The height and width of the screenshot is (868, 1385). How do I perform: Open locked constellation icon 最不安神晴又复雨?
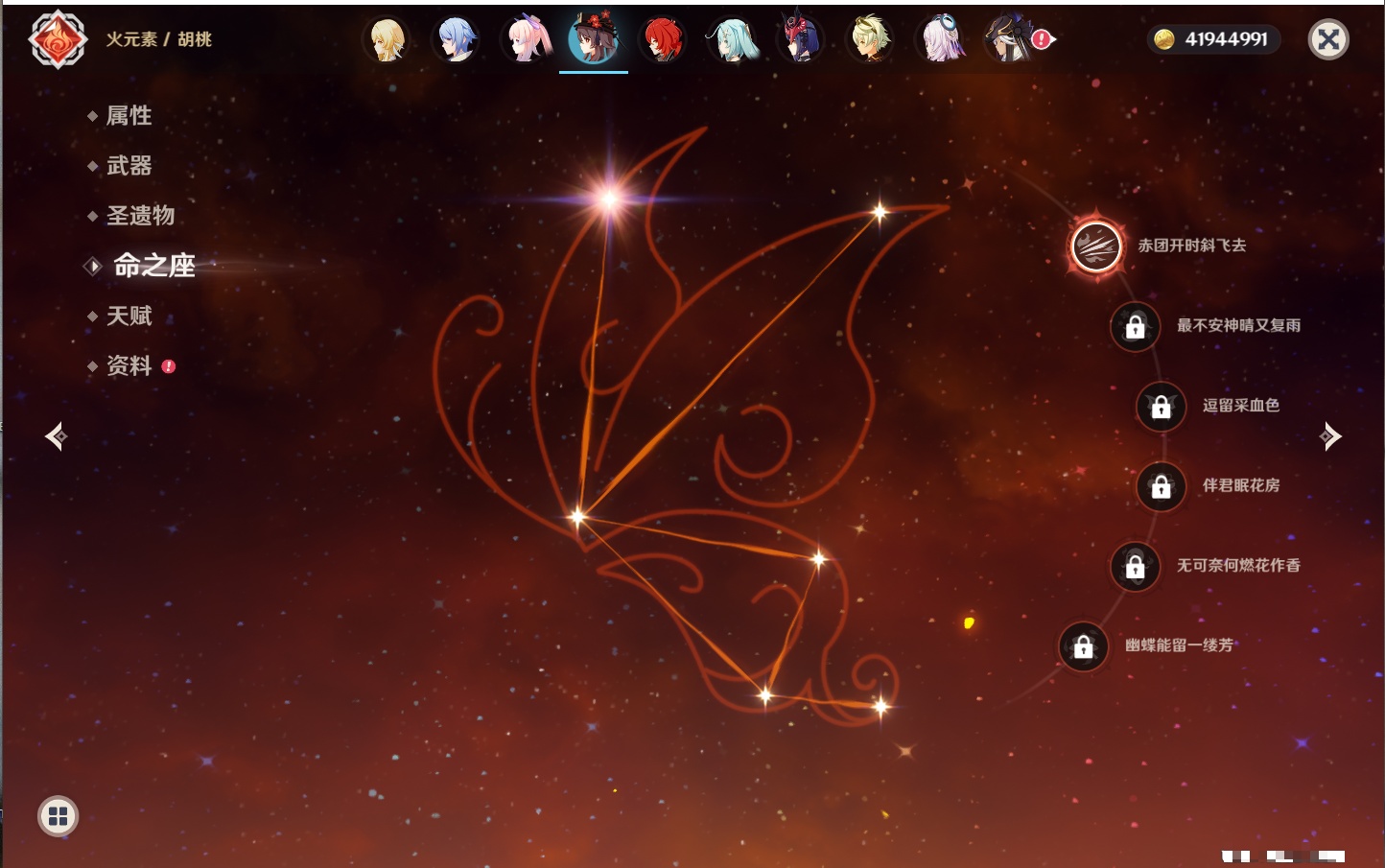pos(1135,327)
